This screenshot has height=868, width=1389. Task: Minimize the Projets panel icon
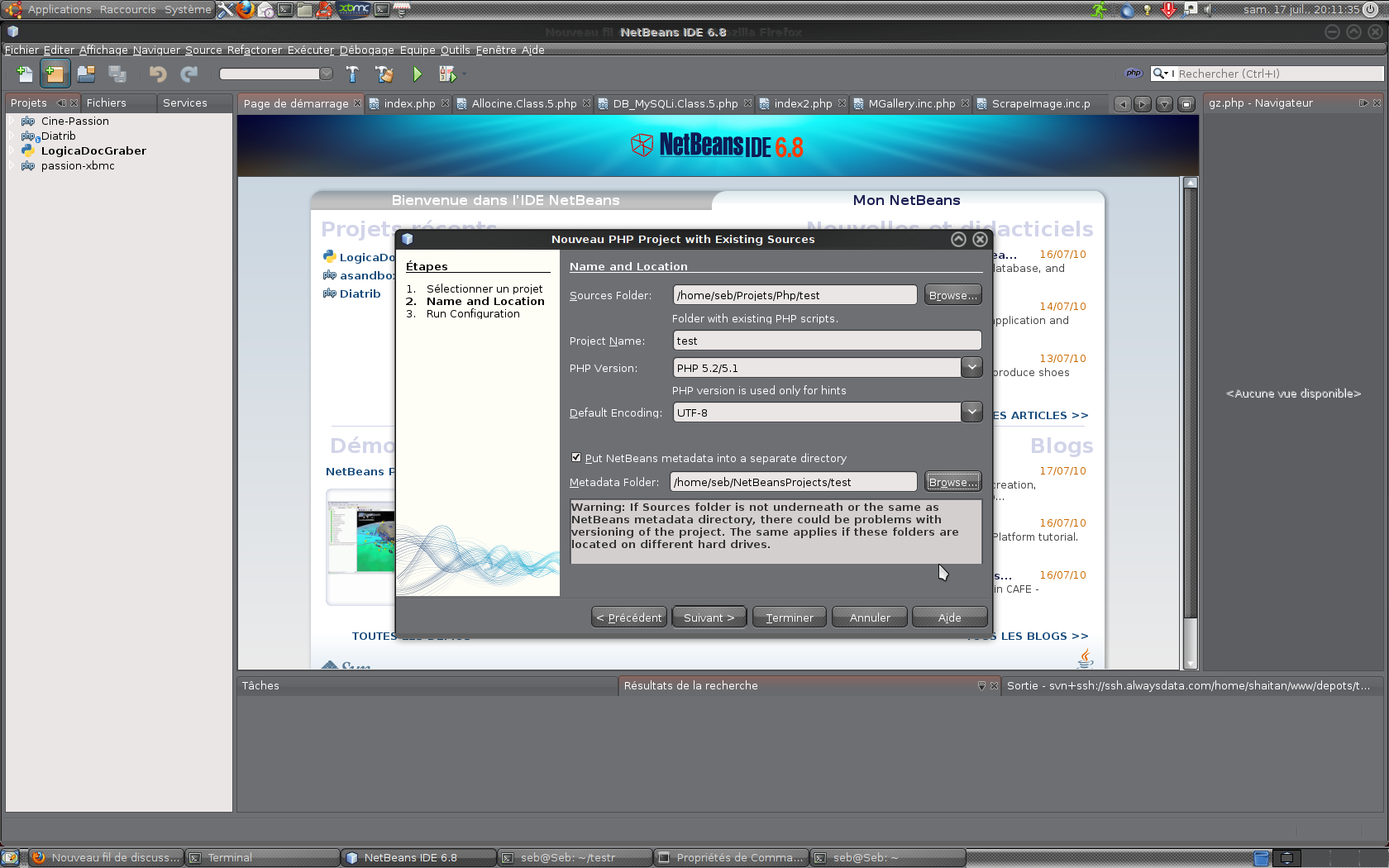tap(61, 103)
